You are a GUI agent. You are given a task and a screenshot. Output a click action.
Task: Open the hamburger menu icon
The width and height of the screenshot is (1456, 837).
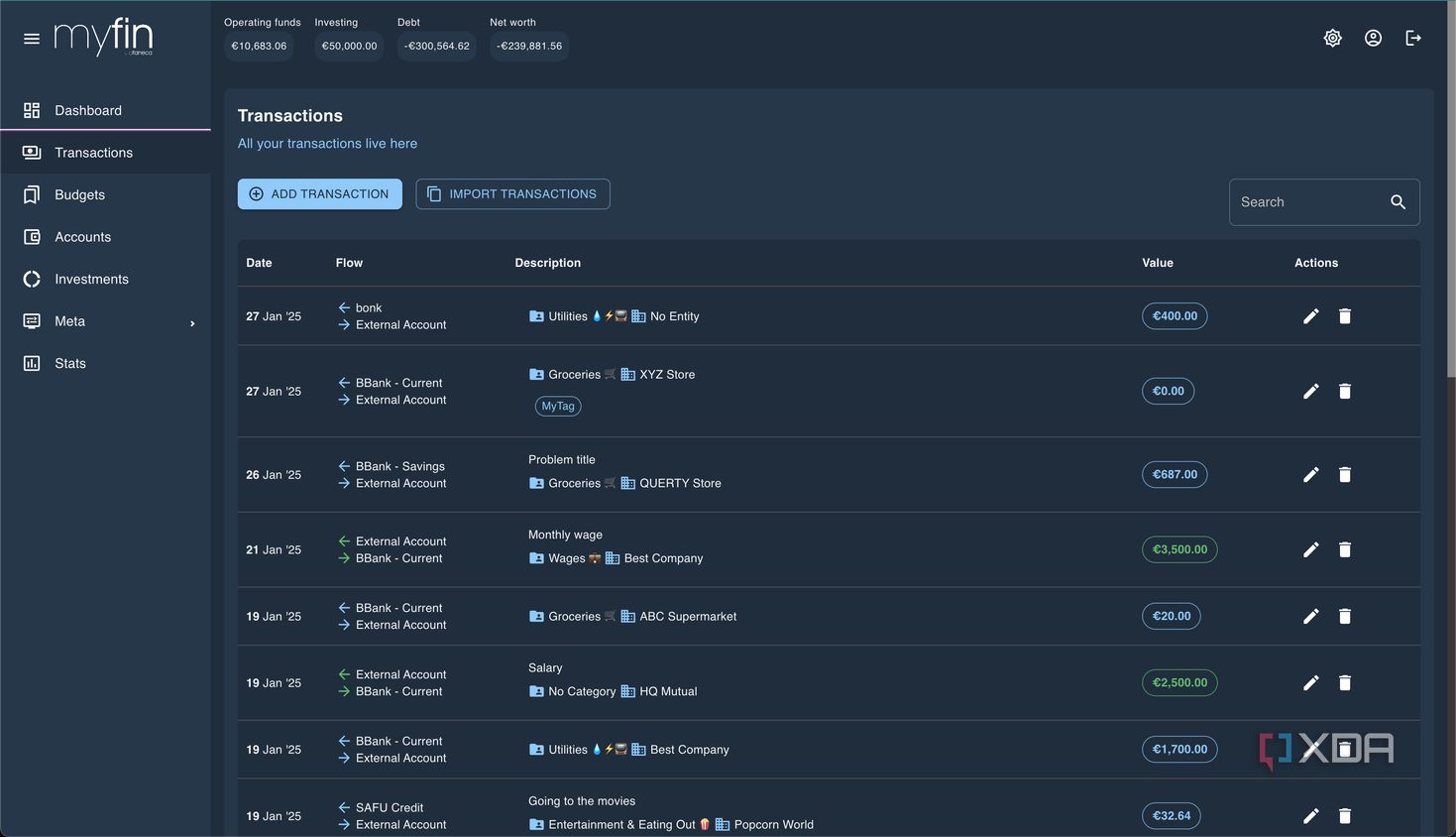pyautogui.click(x=32, y=39)
